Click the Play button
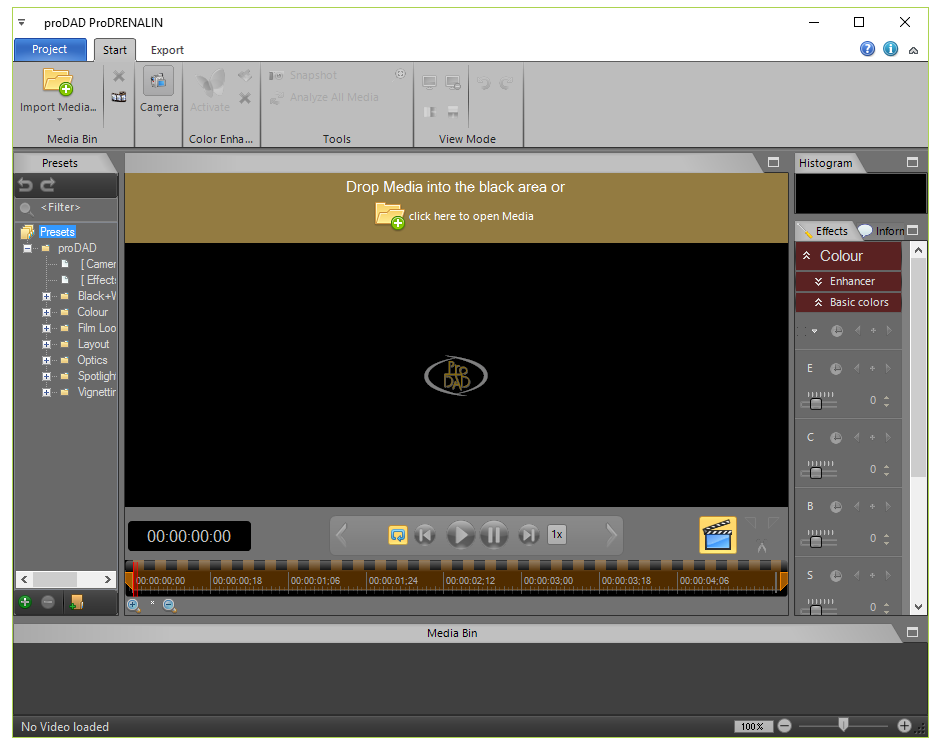Screen dimensions: 935x751 460,535
